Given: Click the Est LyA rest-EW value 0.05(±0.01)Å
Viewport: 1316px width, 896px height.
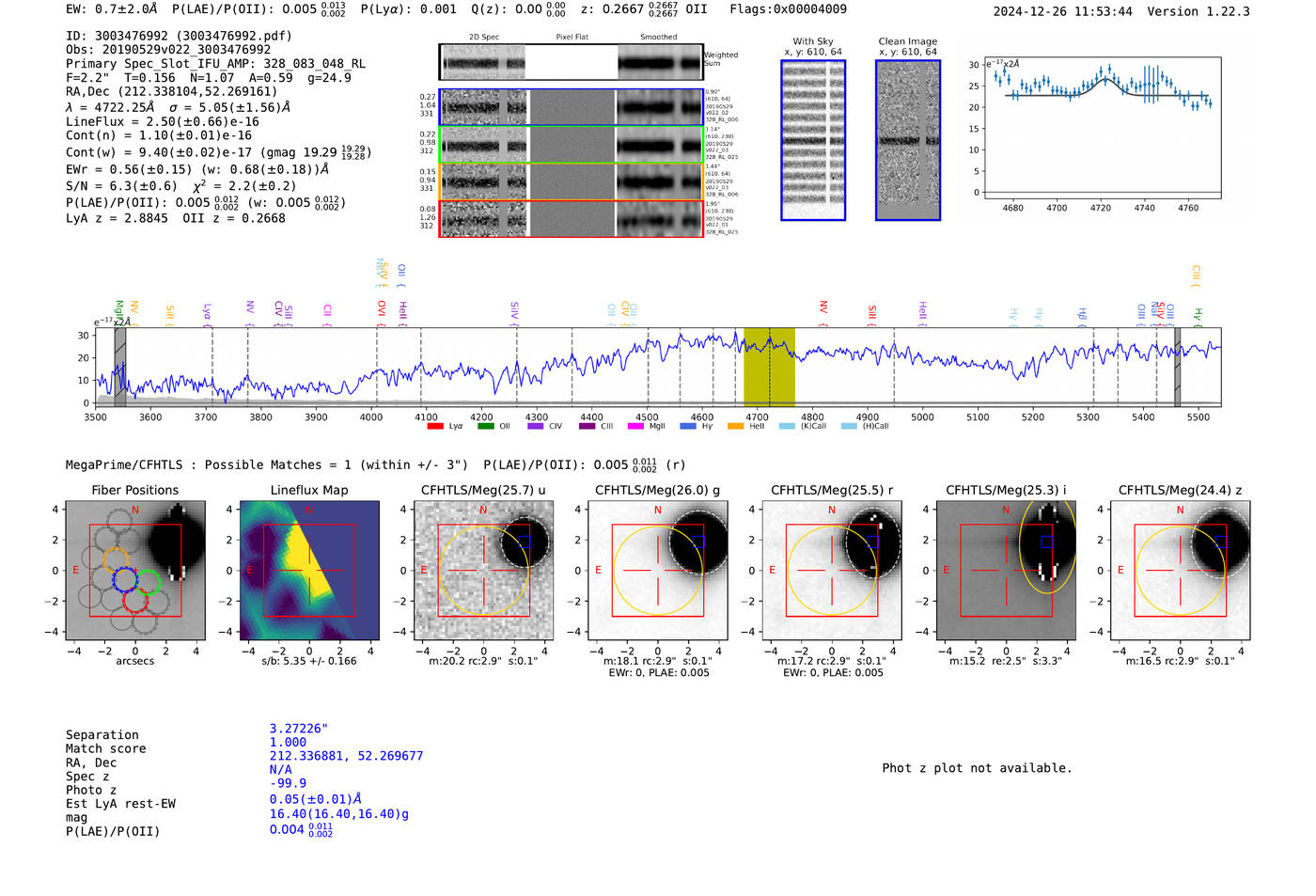Looking at the screenshot, I should pos(316,799).
